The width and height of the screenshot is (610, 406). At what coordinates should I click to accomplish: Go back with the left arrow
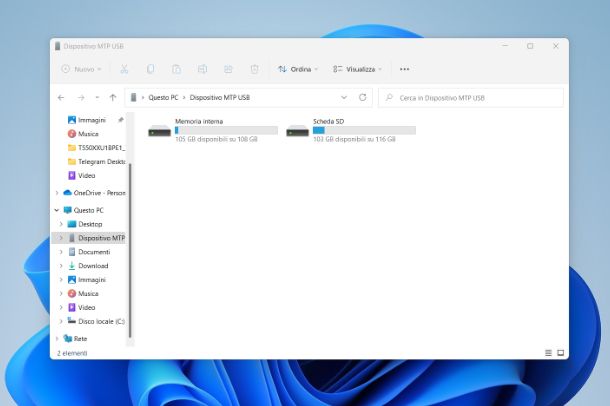61,98
